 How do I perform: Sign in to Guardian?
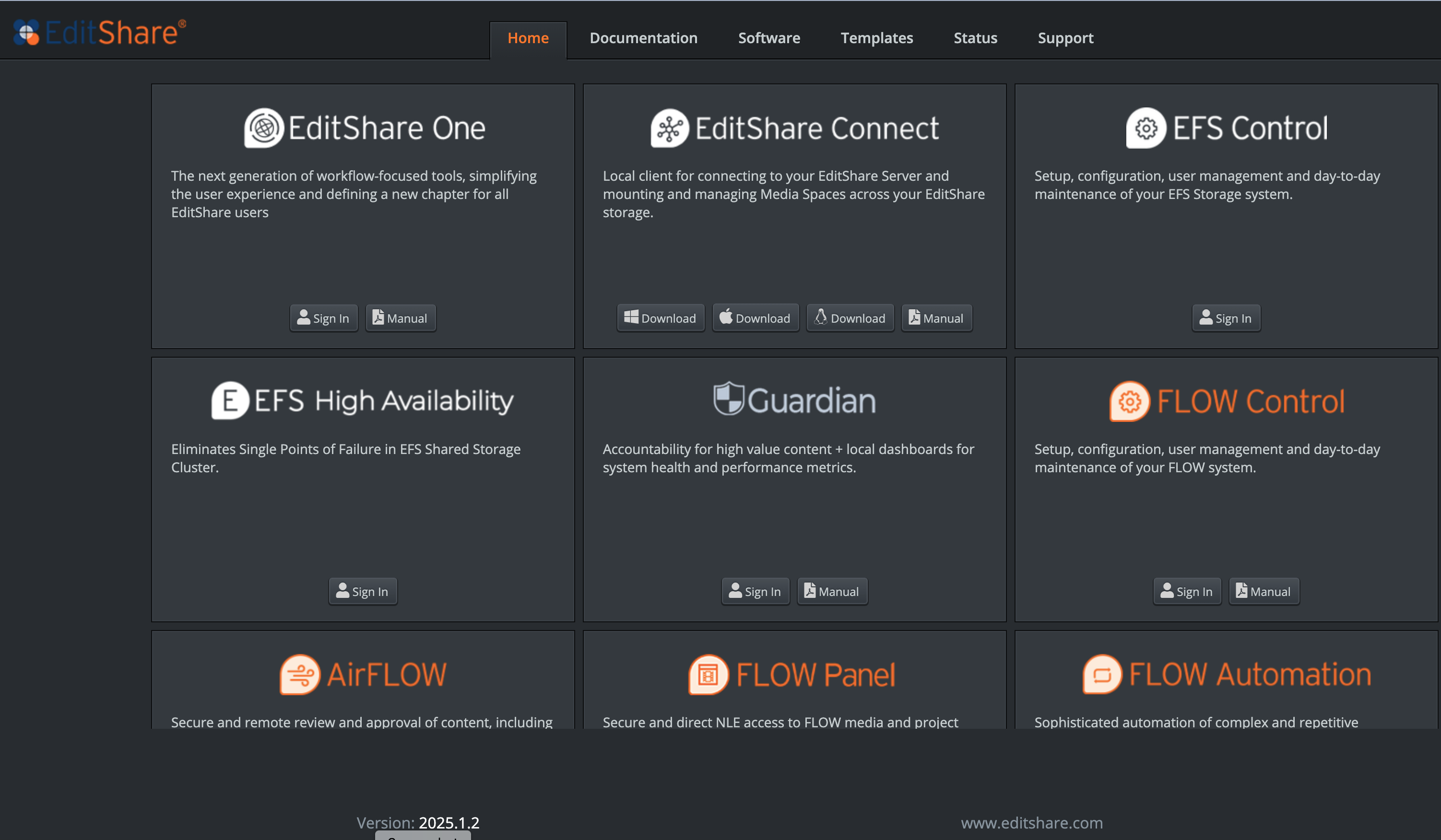pyautogui.click(x=755, y=592)
